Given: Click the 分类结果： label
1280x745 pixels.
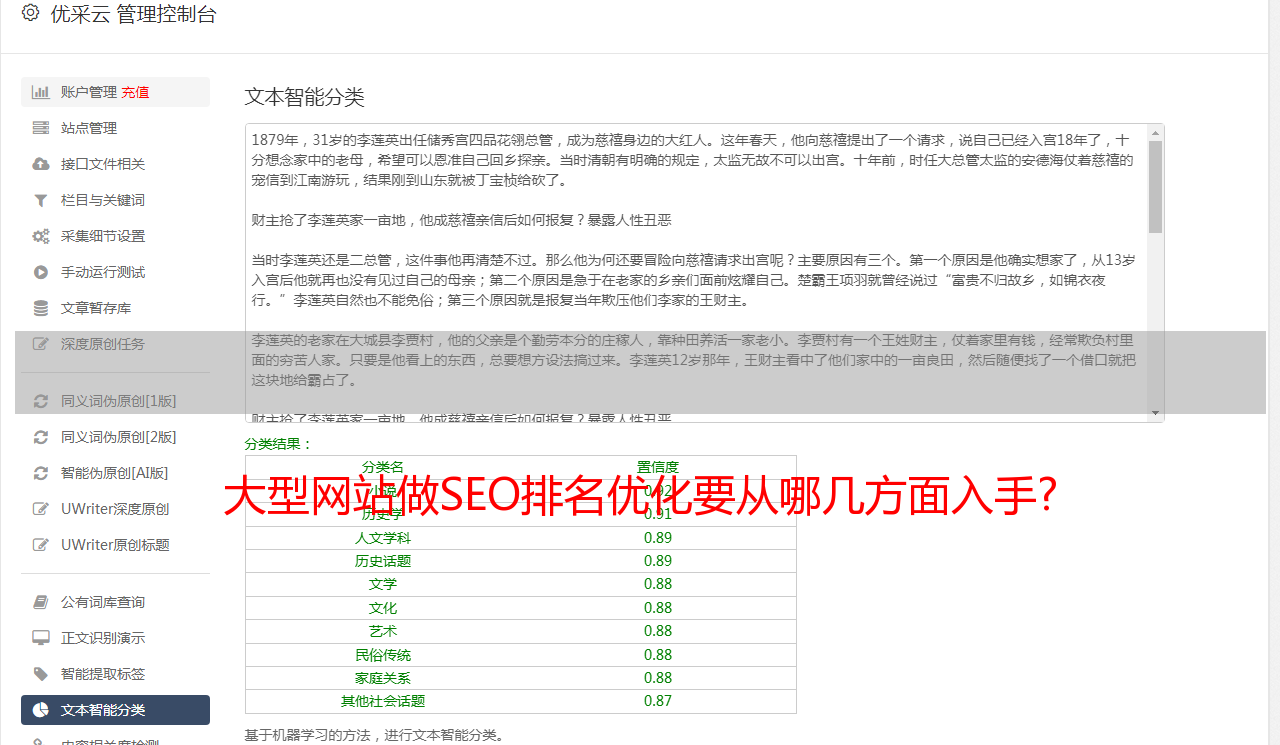Looking at the screenshot, I should click(279, 444).
